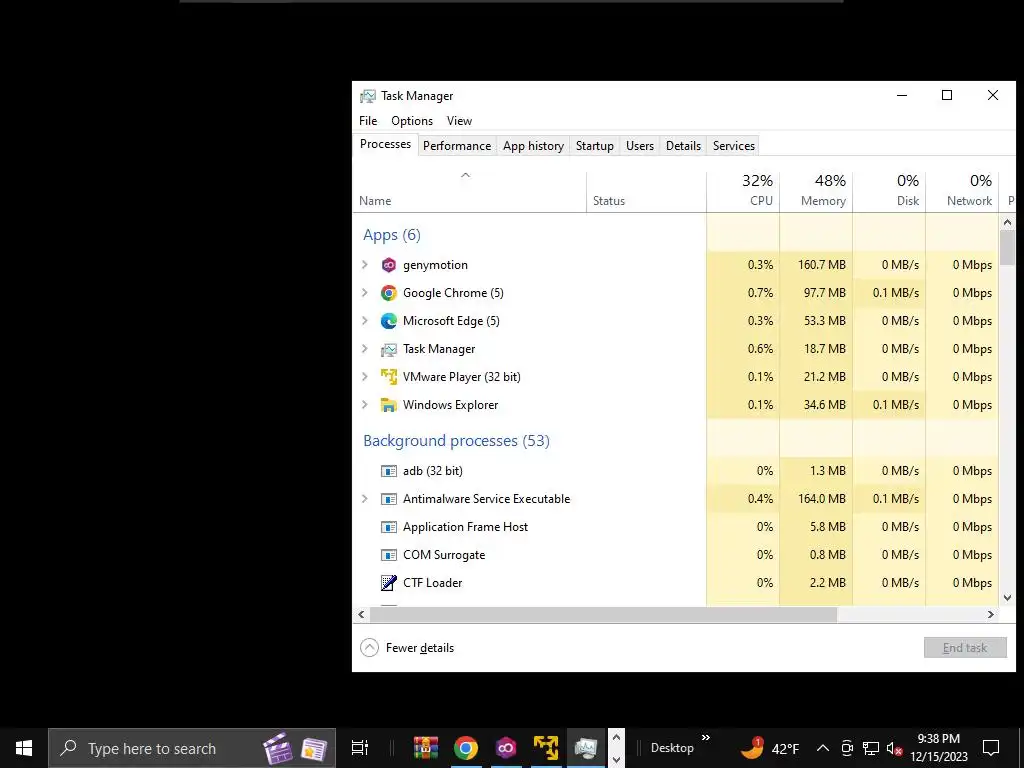This screenshot has width=1024, height=768.
Task: Click the Meet Now tray icon
Action: coord(847,748)
